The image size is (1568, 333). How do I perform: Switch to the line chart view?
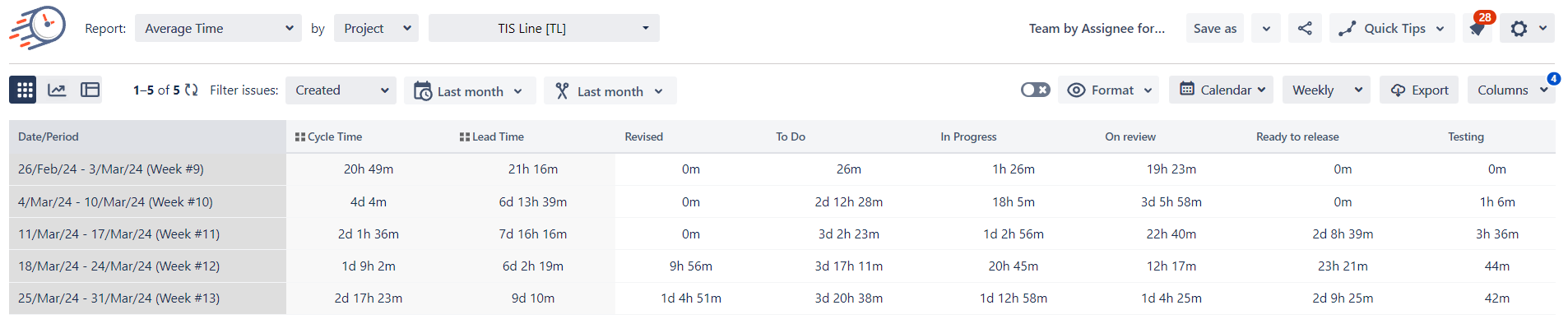pos(57,90)
